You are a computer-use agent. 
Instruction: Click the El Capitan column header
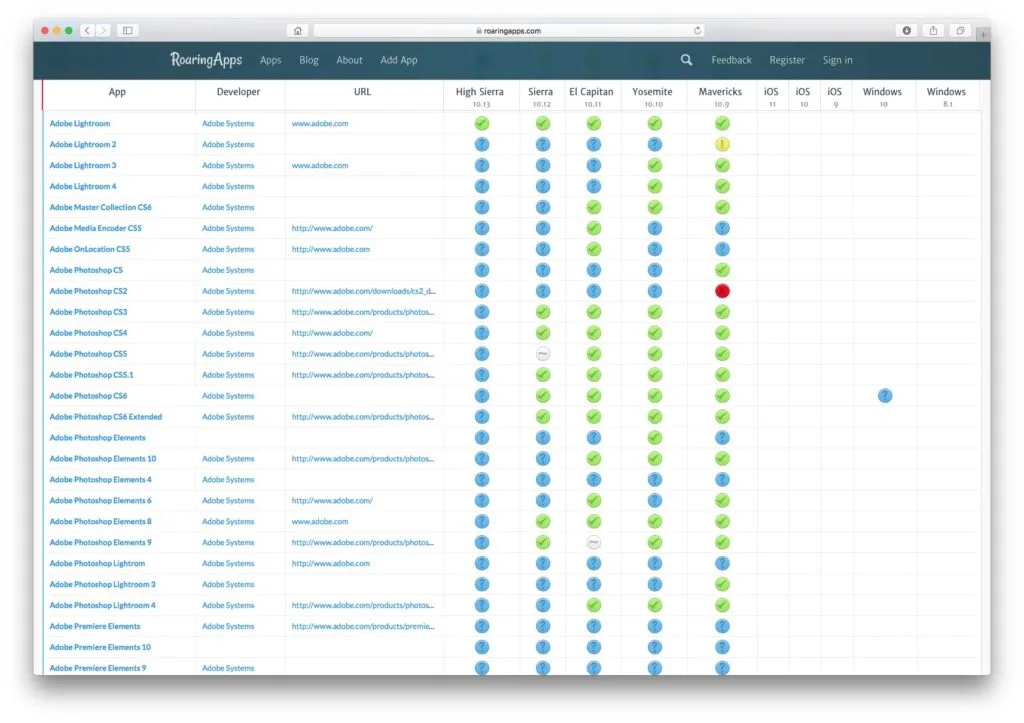point(591,96)
